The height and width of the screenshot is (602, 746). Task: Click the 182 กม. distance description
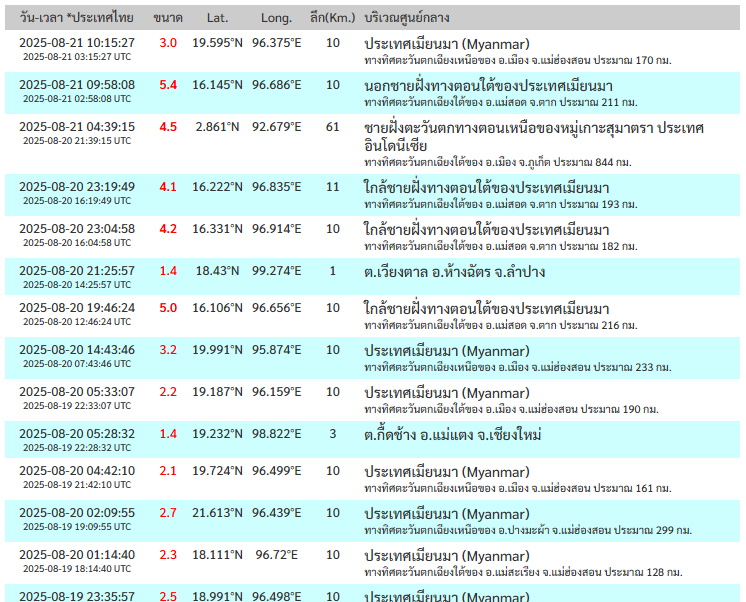501,246
